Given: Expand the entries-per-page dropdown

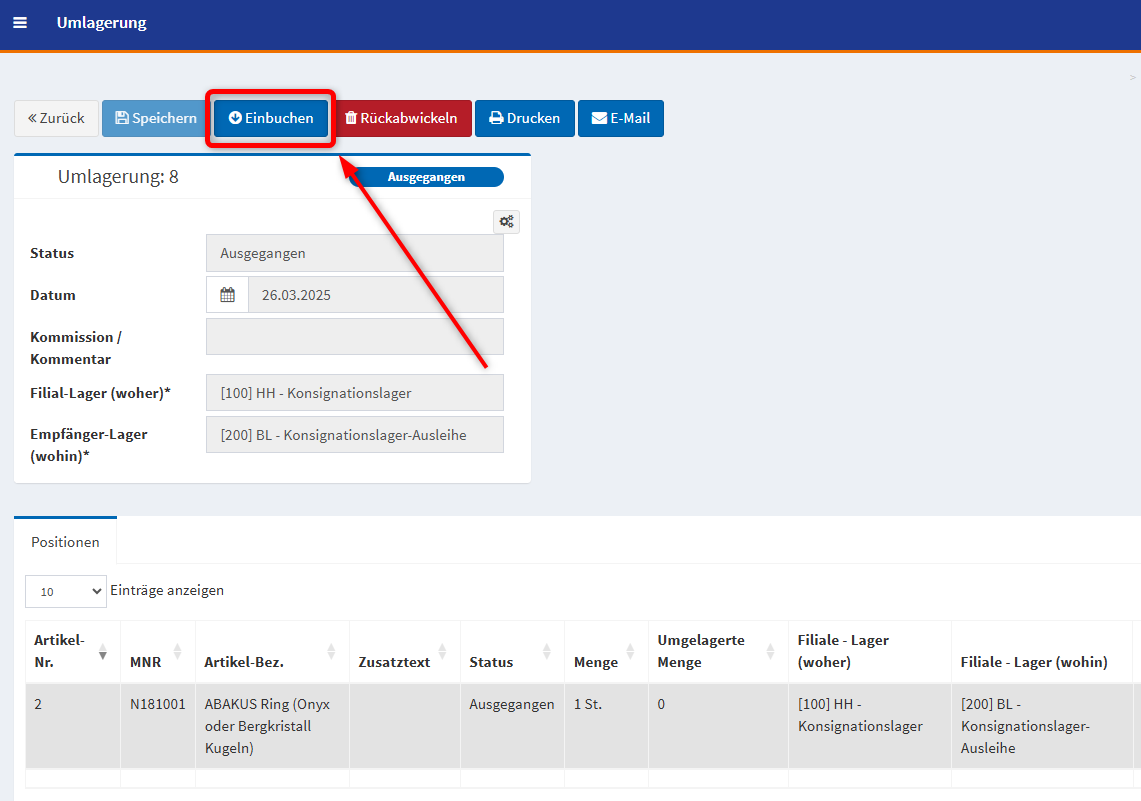Looking at the screenshot, I should pyautogui.click(x=66, y=591).
